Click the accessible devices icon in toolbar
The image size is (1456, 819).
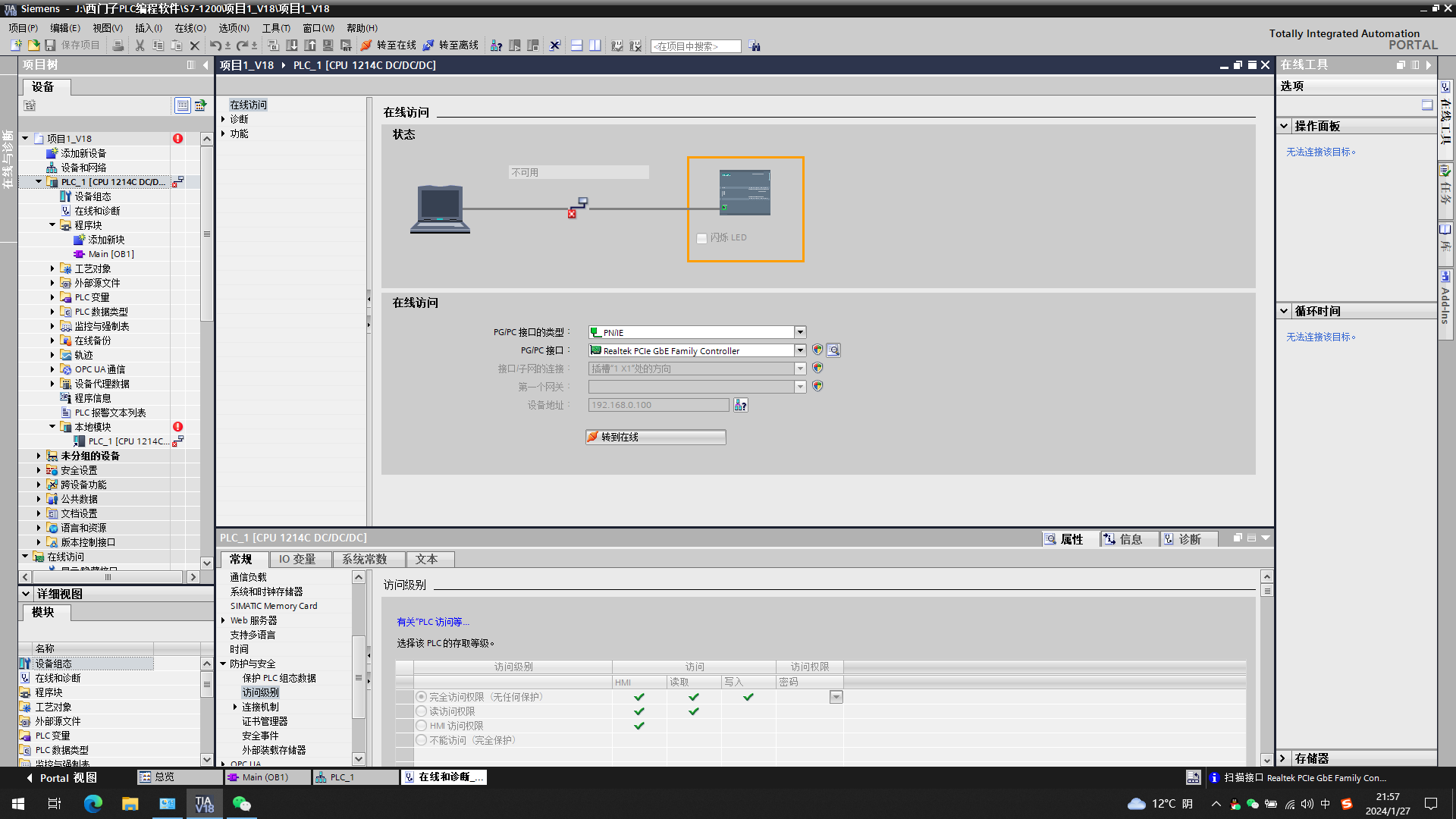click(x=496, y=45)
